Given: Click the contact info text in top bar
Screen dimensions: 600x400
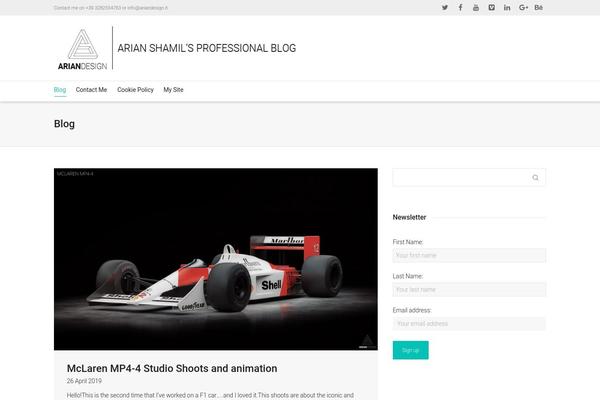Looking at the screenshot, I should (x=111, y=8).
